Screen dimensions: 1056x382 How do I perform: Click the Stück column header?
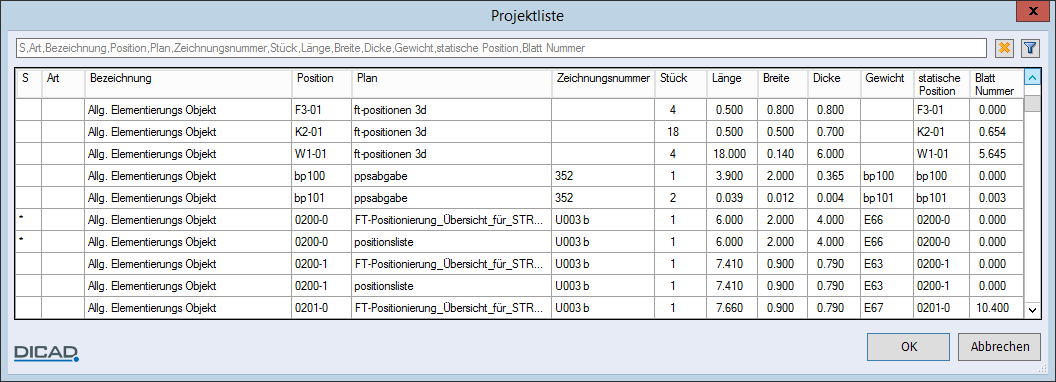pos(681,84)
